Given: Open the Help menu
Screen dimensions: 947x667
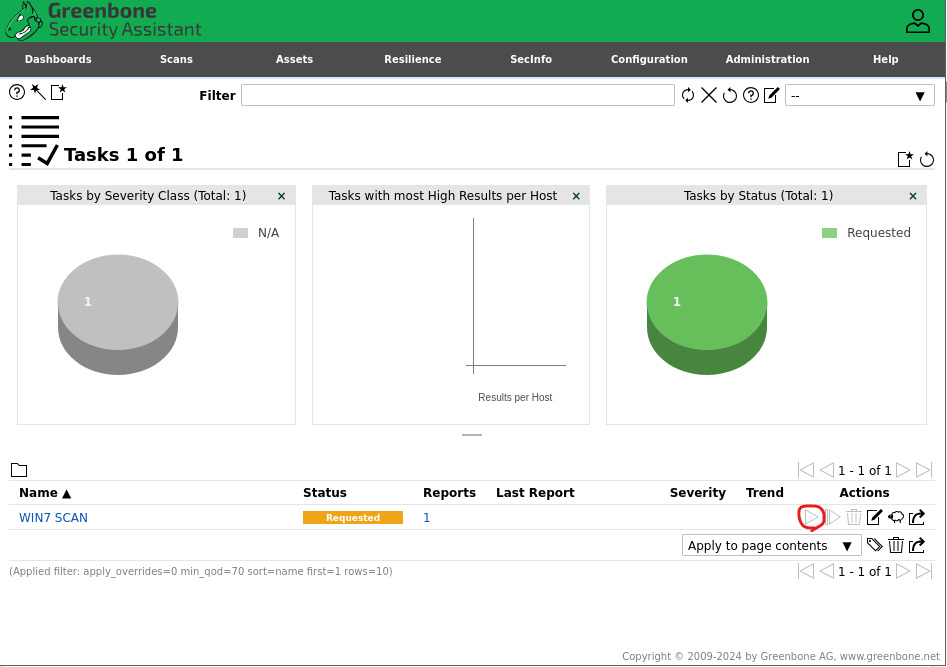Looking at the screenshot, I should [885, 59].
